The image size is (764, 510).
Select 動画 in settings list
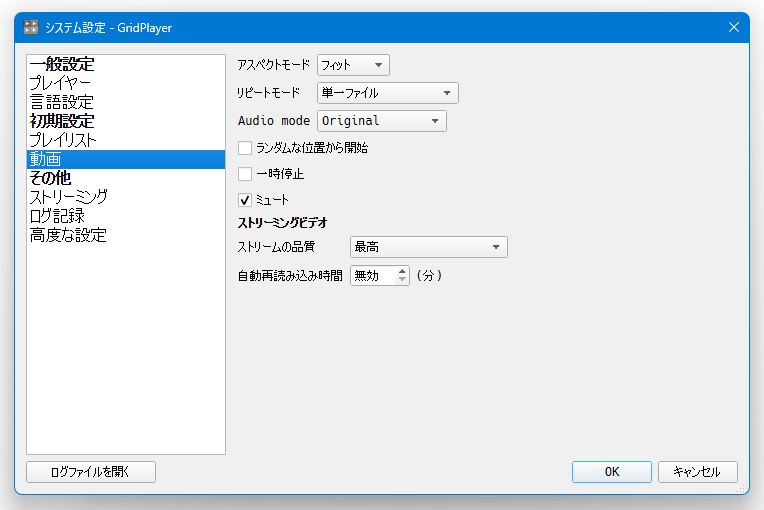[x=126, y=159]
